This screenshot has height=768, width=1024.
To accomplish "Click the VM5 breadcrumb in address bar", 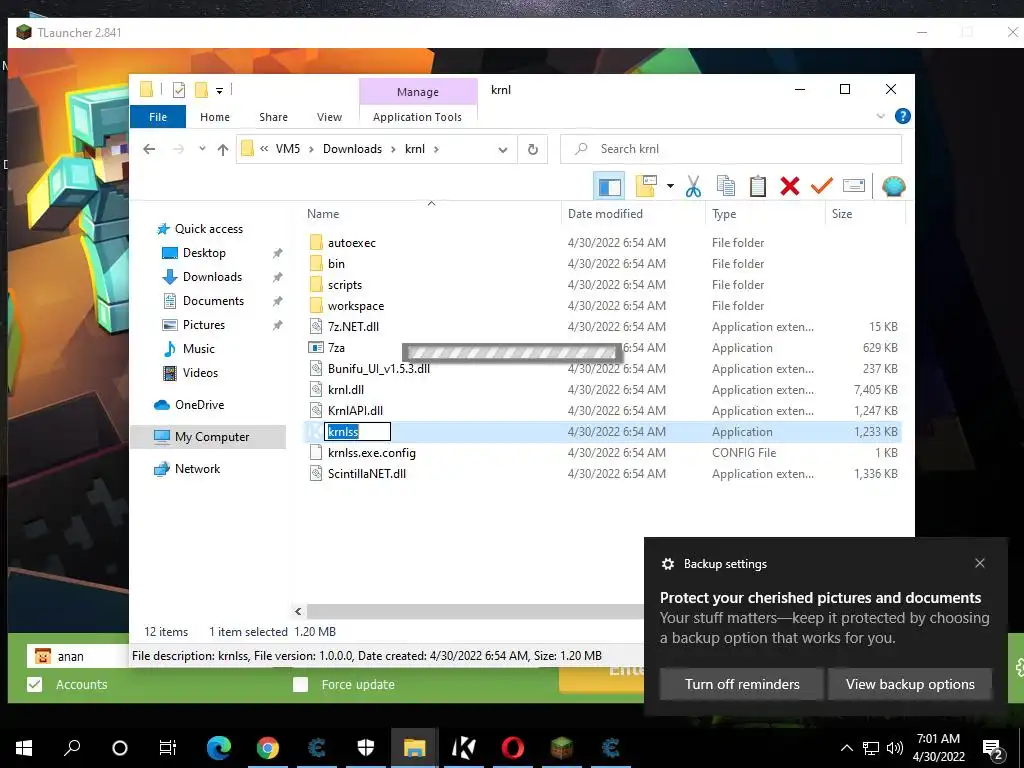I will (x=287, y=149).
